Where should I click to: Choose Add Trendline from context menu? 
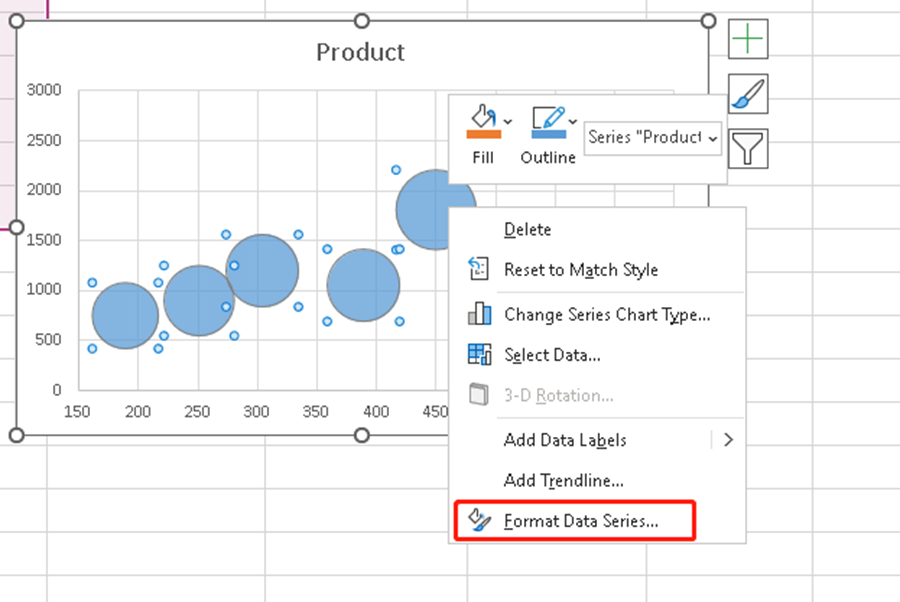597,480
